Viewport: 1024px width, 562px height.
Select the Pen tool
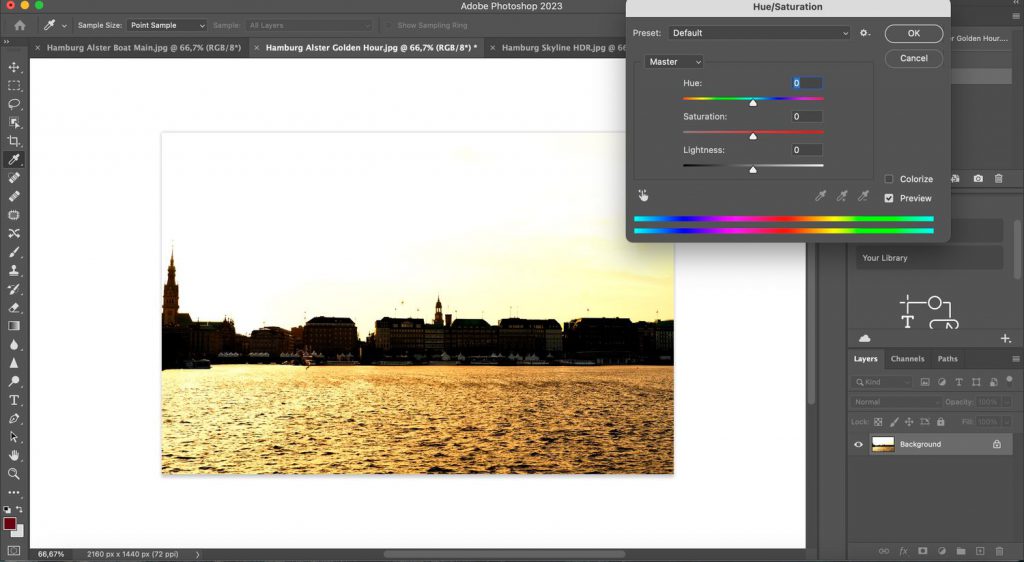[14, 418]
